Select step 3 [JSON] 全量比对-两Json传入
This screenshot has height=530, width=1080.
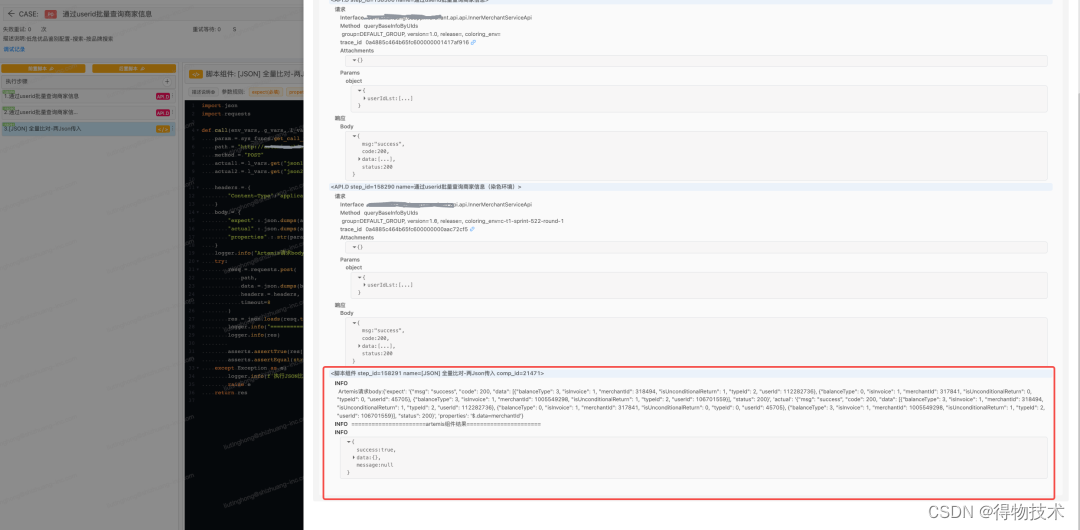click(87, 128)
